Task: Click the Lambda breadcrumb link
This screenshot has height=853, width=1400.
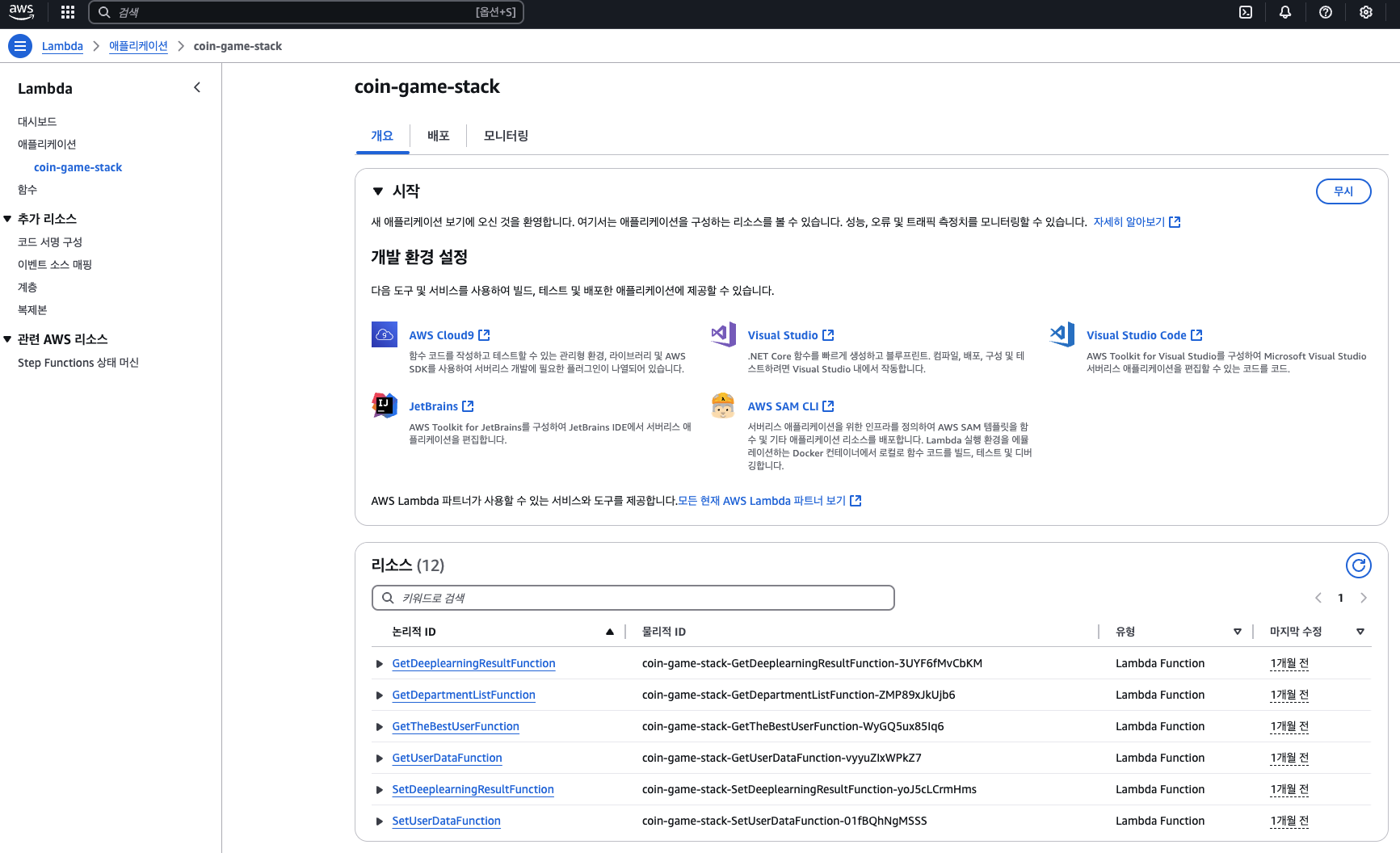Action: 62,46
